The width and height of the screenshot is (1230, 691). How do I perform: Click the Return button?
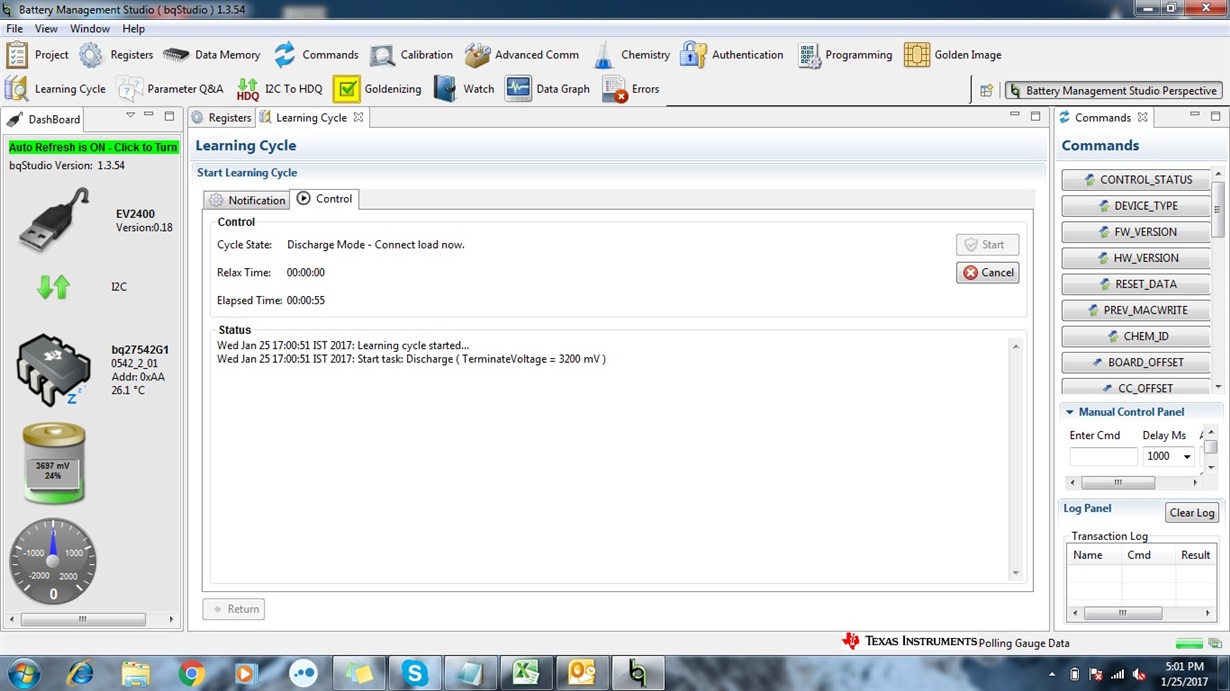235,608
